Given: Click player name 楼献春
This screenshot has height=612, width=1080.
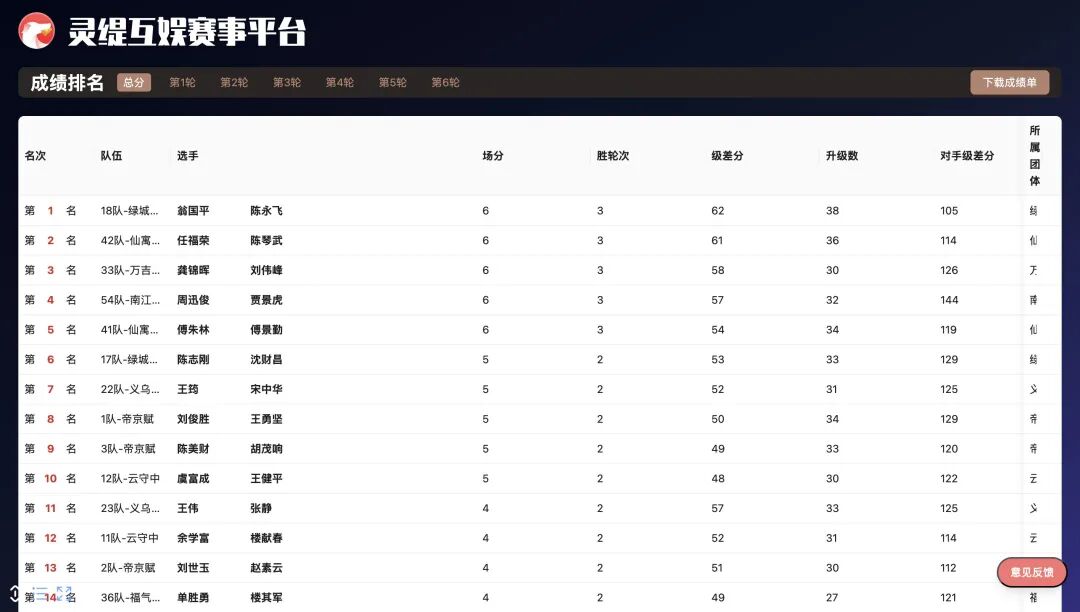Looking at the screenshot, I should (267, 538).
